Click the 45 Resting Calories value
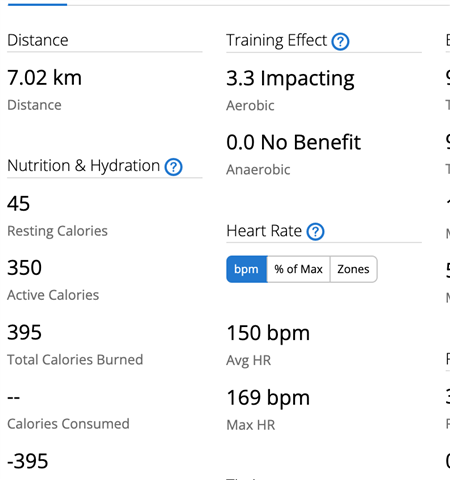Screen dimensions: 450x480 coord(19,204)
